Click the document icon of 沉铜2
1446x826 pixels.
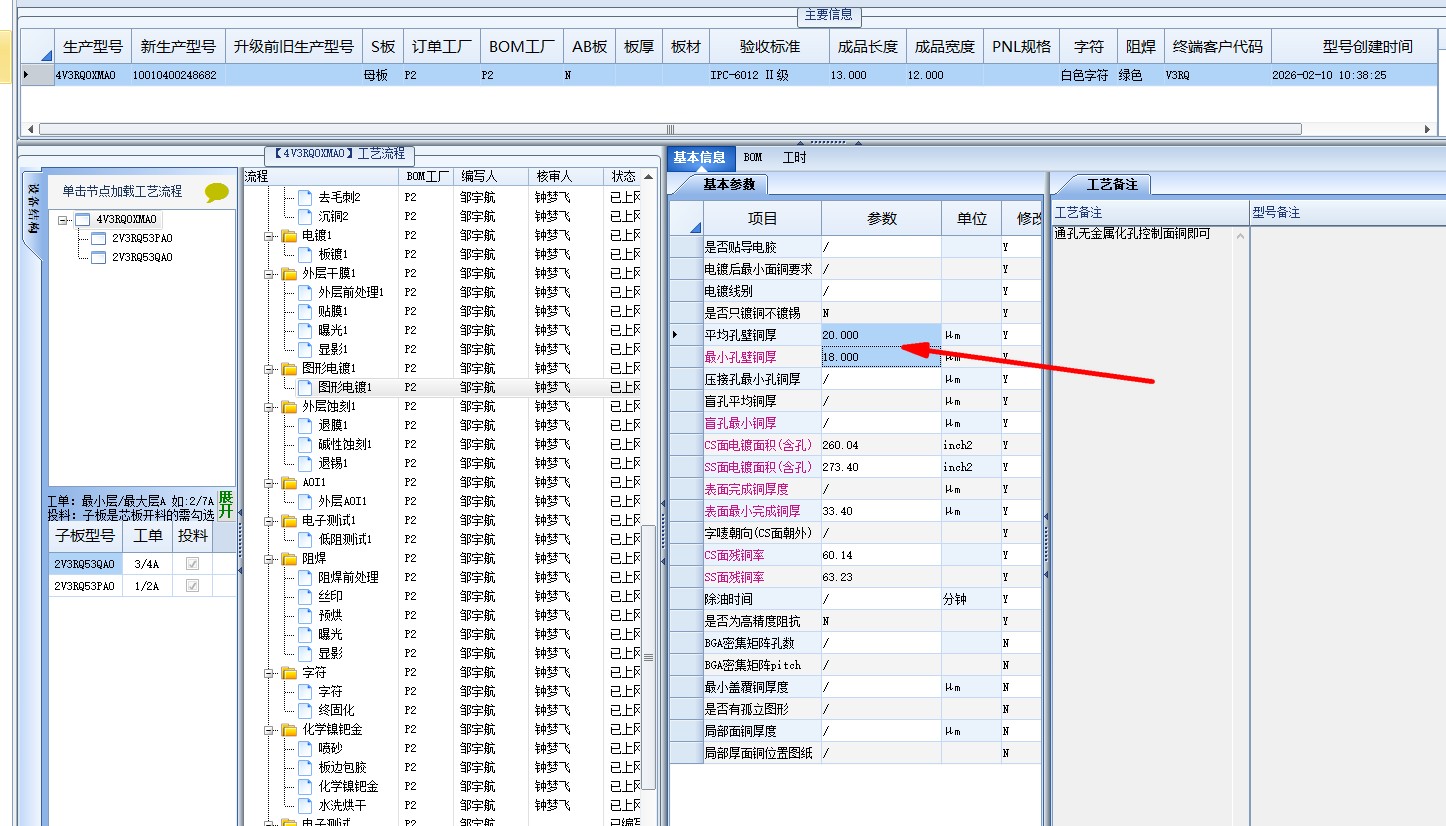tap(305, 216)
